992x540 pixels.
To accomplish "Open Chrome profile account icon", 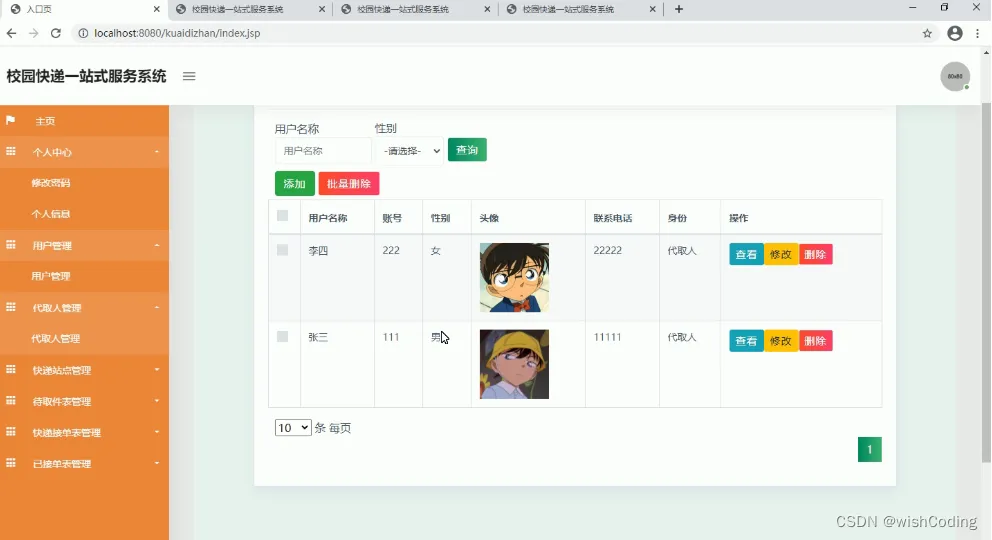I will point(955,34).
